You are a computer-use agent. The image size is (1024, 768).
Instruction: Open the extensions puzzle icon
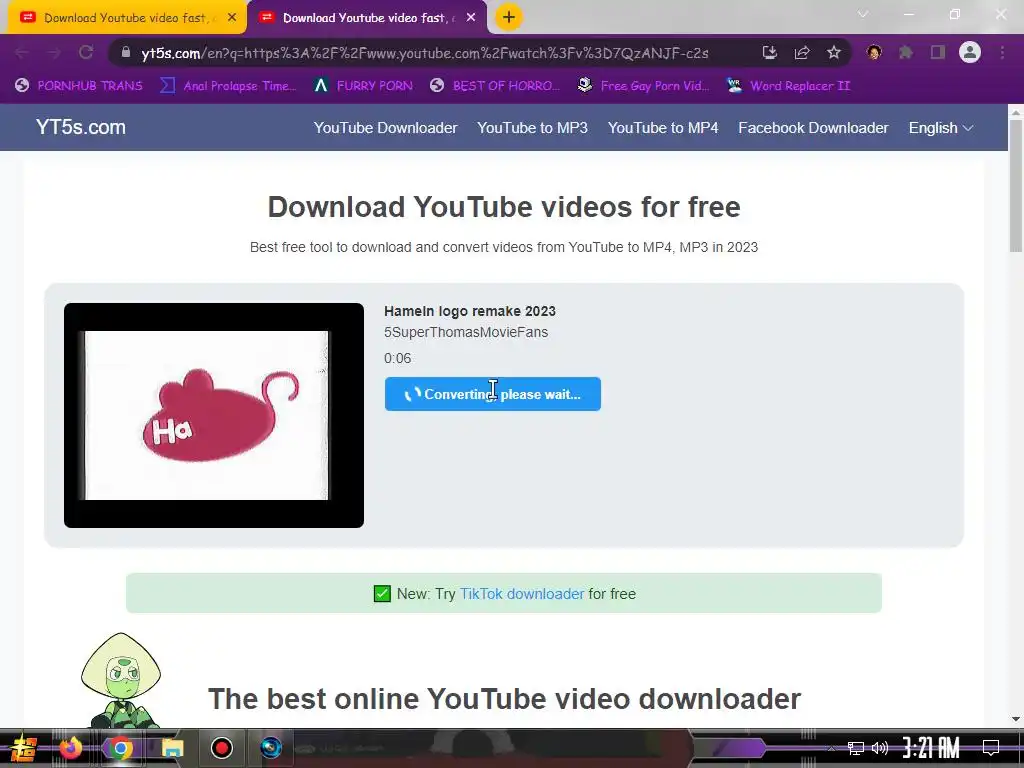click(x=906, y=52)
